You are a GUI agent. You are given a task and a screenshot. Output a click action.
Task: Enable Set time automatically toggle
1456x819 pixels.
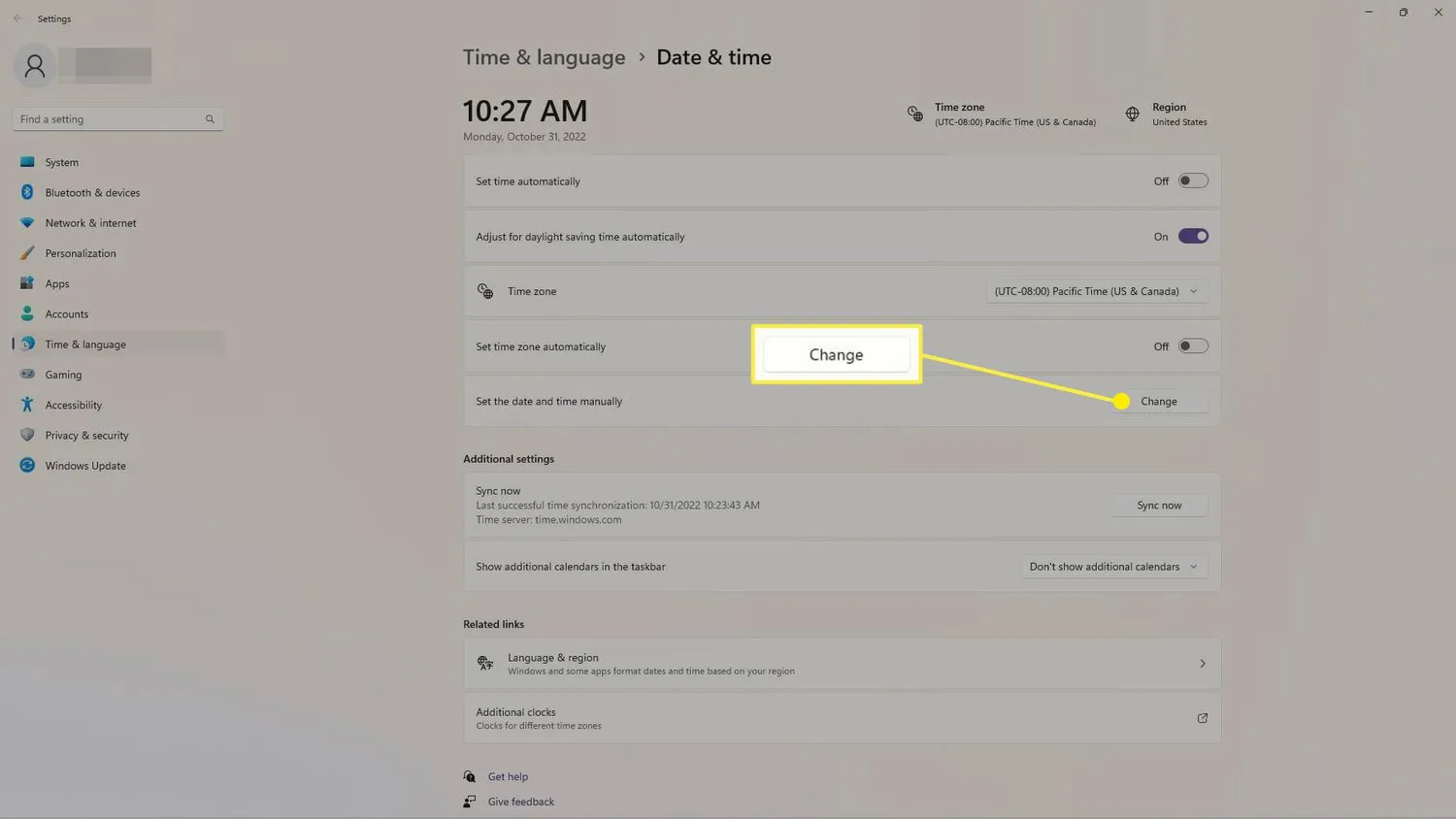(x=1193, y=180)
